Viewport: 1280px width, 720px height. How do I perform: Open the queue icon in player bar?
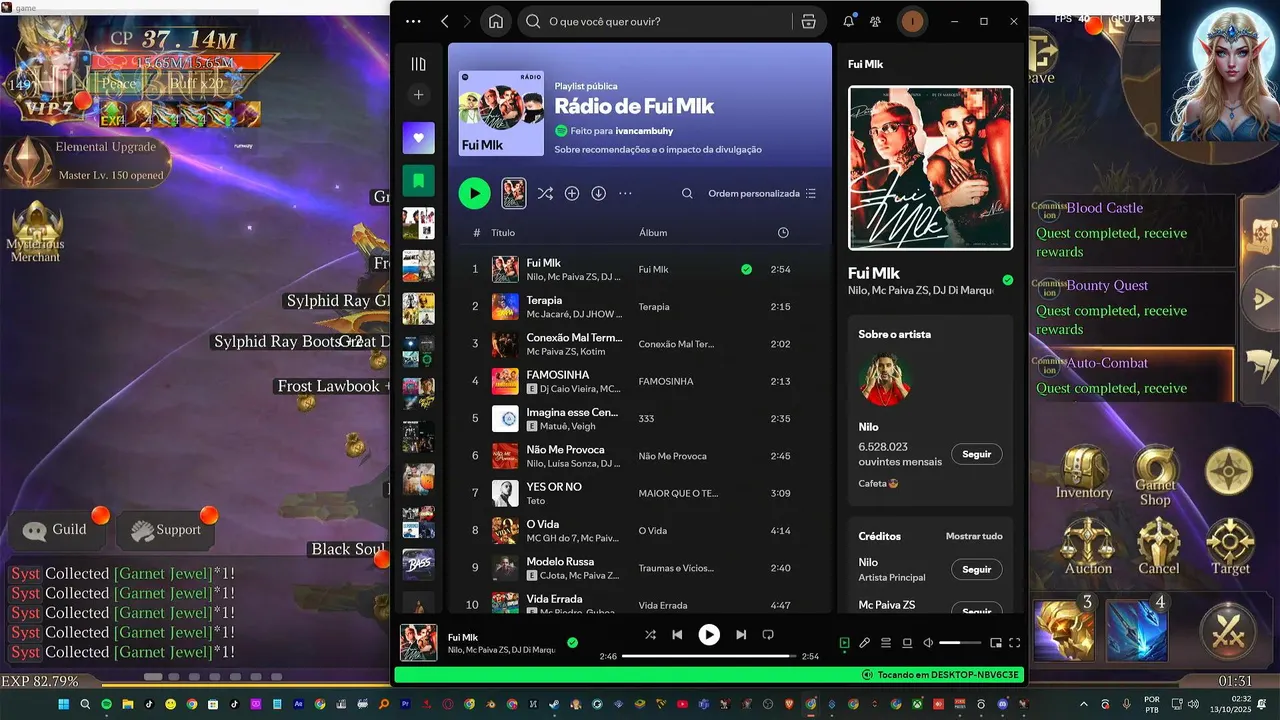(x=886, y=643)
